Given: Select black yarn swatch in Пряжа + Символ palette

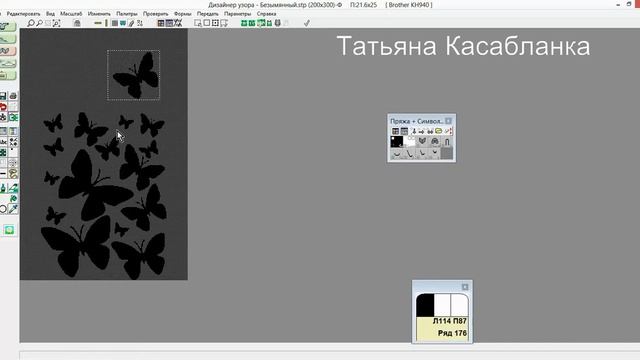Looking at the screenshot, I should (397, 141).
